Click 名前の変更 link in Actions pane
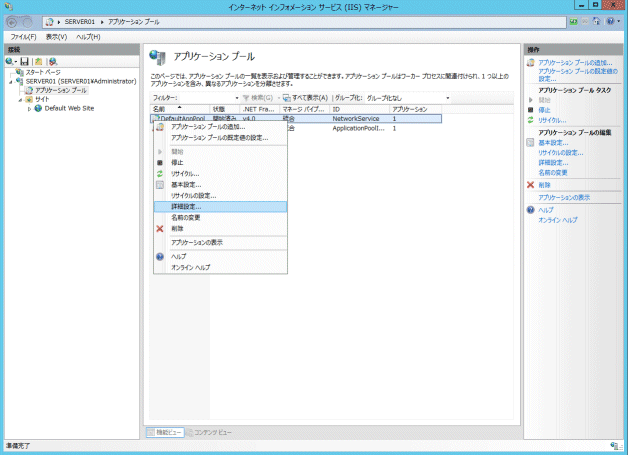Viewport: 628px width, 455px height. pyautogui.click(x=553, y=173)
